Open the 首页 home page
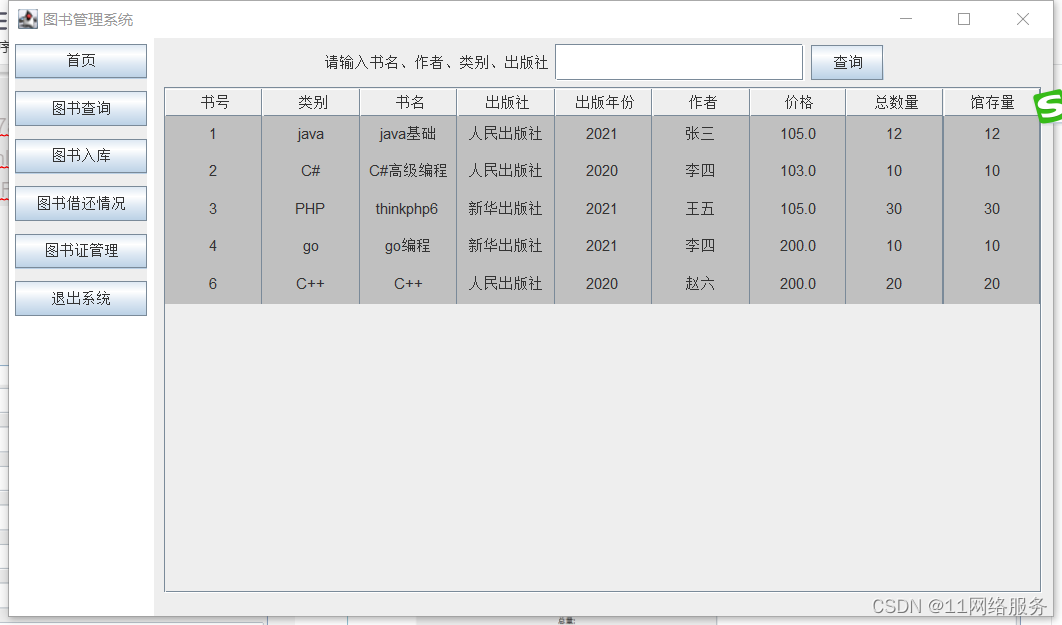 tap(81, 61)
